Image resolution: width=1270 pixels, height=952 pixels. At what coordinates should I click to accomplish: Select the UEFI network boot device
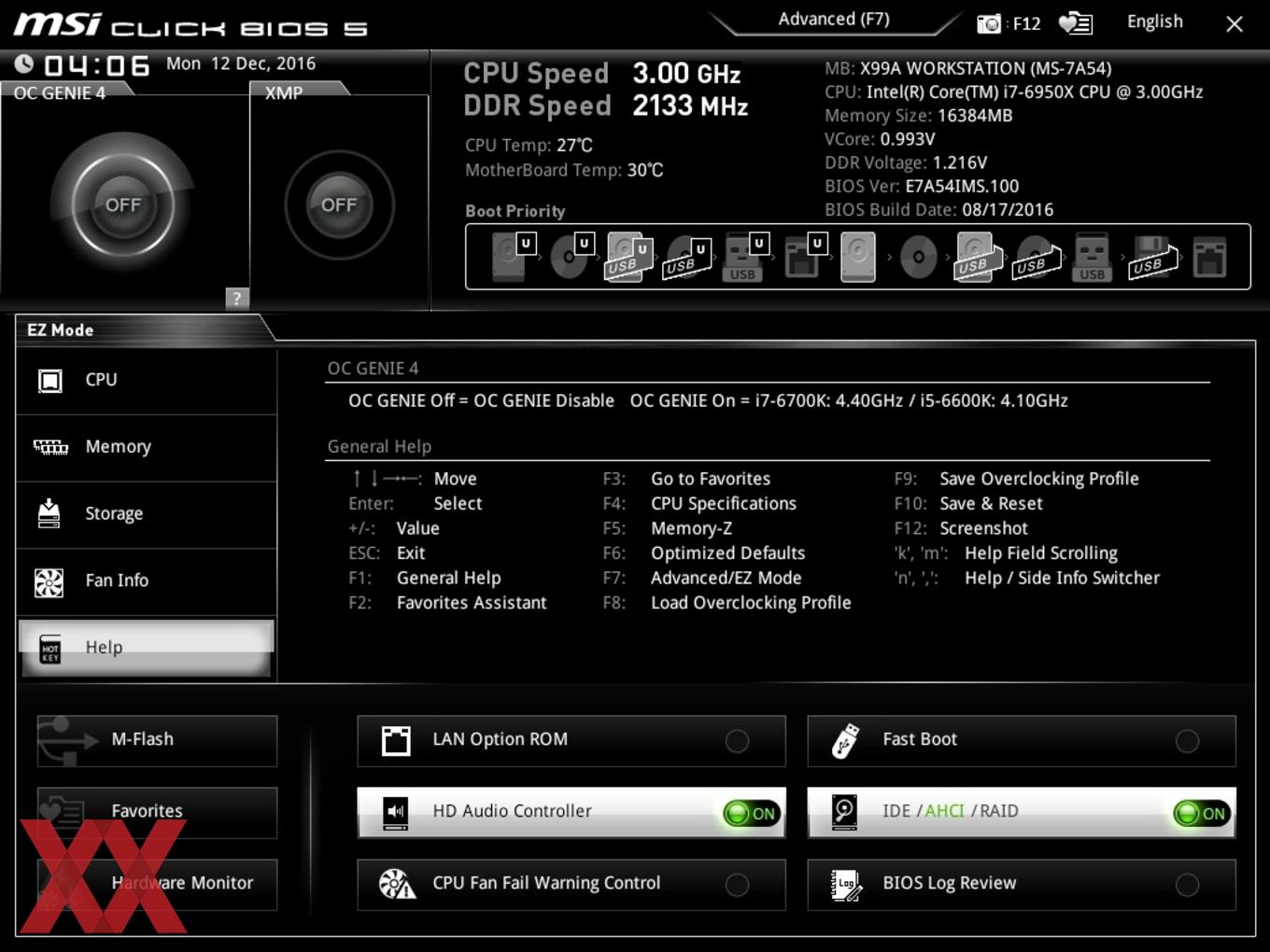tap(803, 257)
